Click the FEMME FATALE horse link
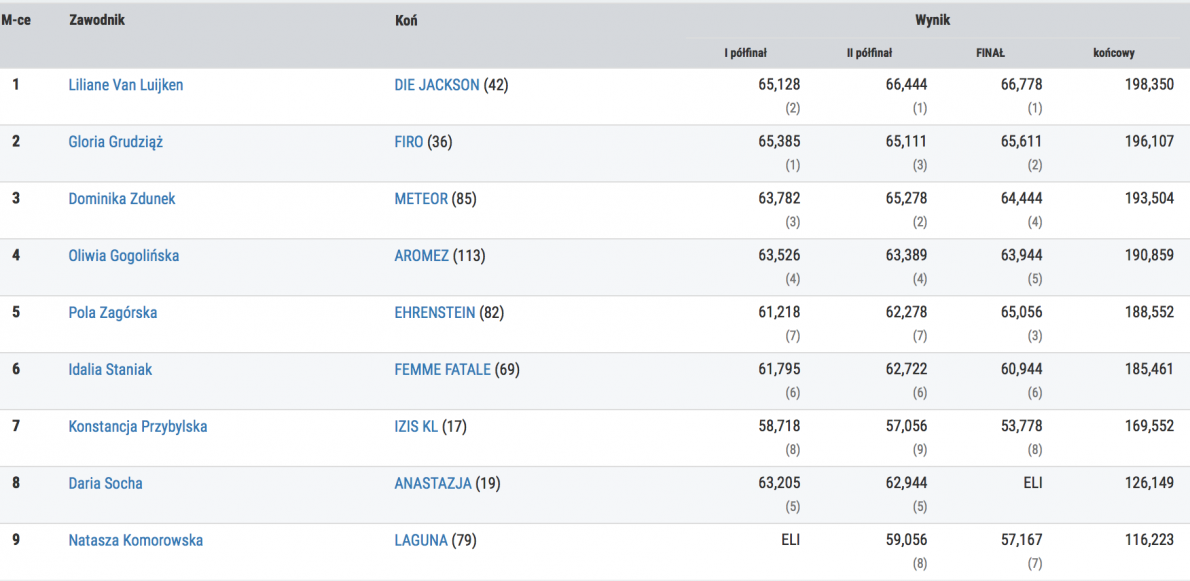This screenshot has width=1190, height=581. click(x=442, y=370)
